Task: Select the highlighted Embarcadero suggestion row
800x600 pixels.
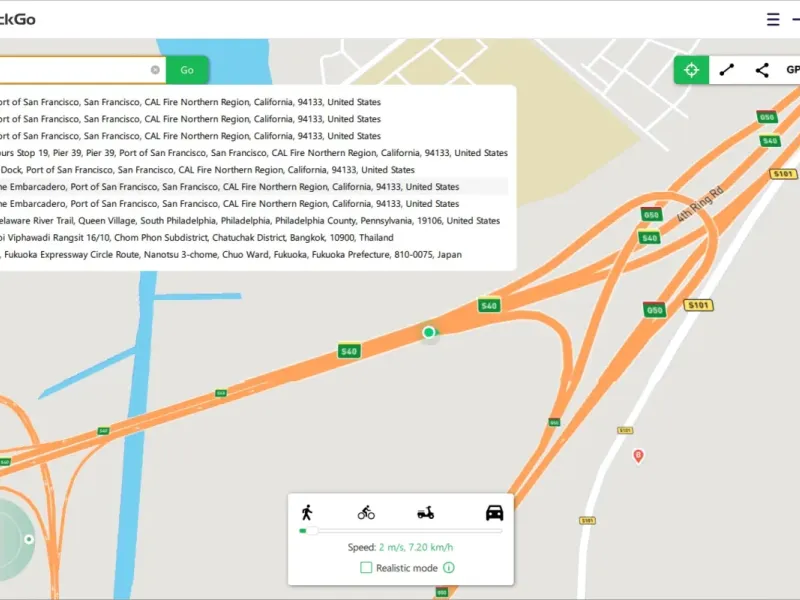Action: tap(254, 186)
